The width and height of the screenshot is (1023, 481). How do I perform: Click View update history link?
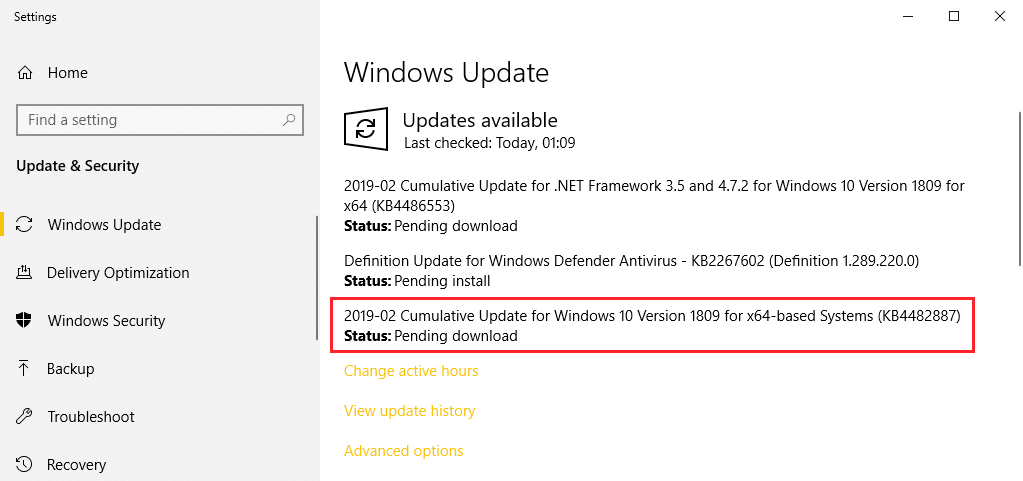point(410,411)
